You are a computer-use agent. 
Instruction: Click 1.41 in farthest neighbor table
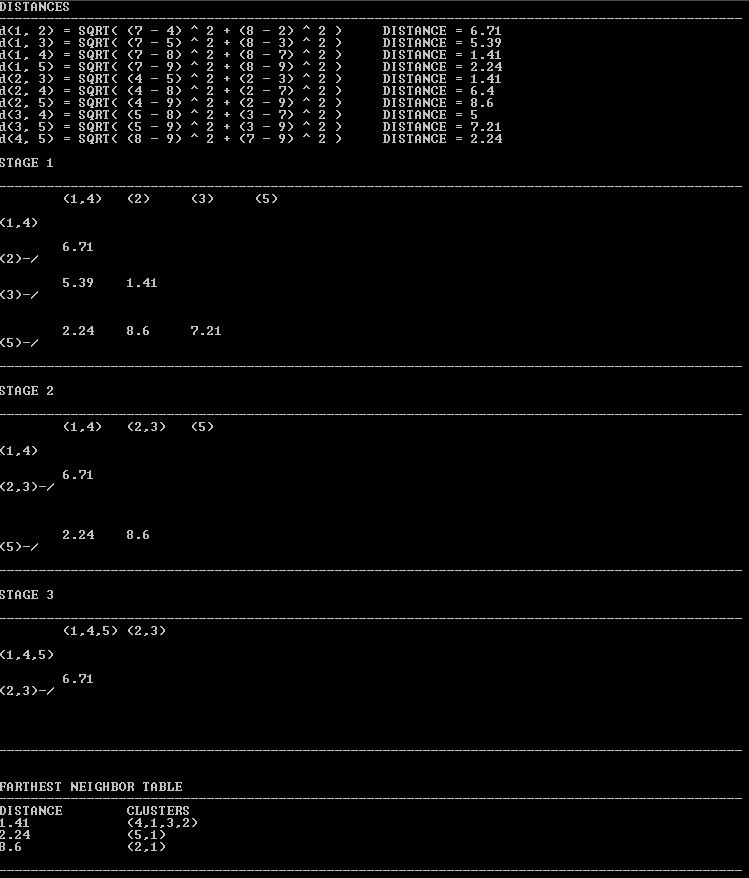(x=15, y=823)
